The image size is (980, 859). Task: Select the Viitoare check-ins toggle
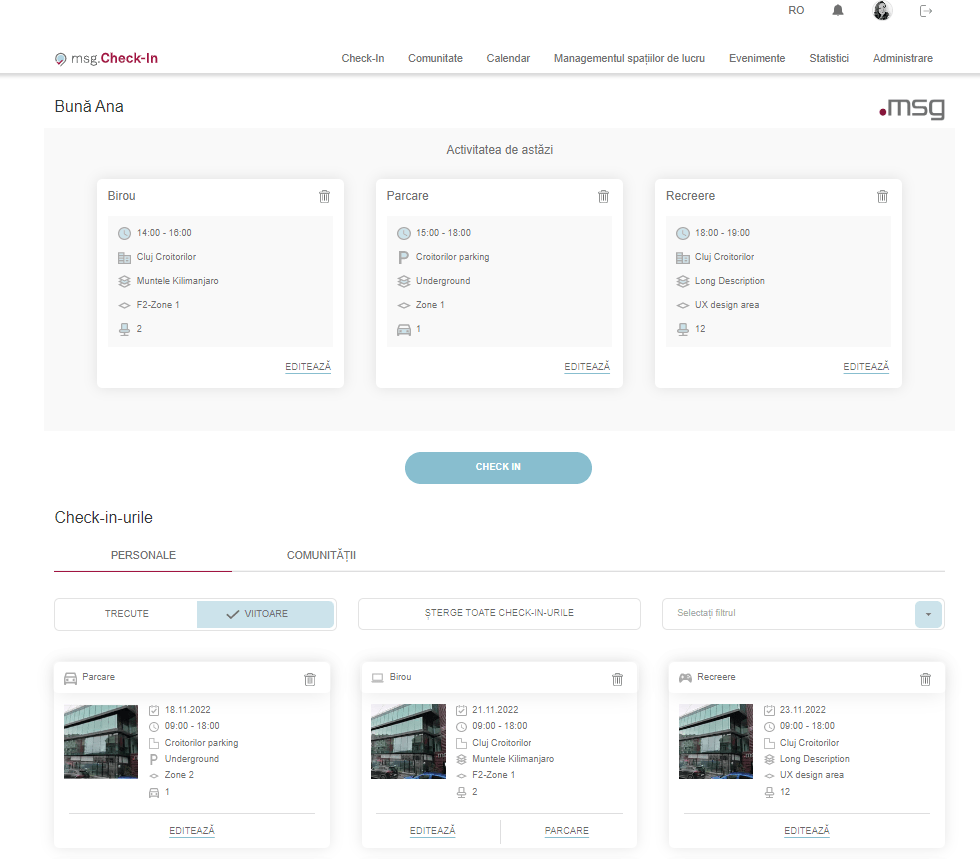265,614
